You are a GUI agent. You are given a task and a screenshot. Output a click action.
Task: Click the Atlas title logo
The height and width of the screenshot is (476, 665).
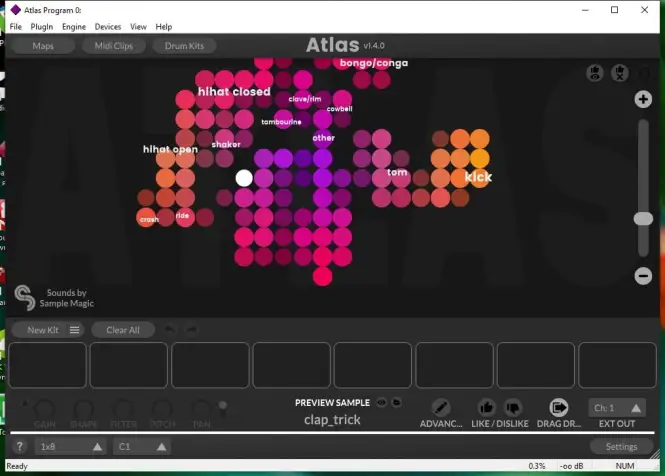333,45
